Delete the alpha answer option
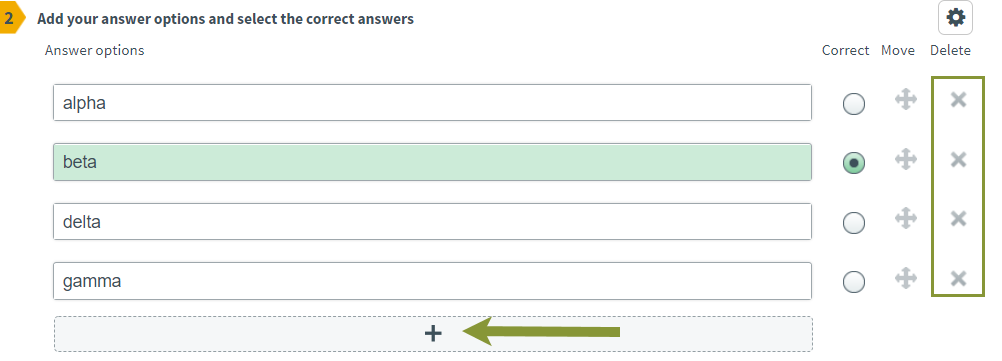This screenshot has height=361, width=1002. coord(958,100)
